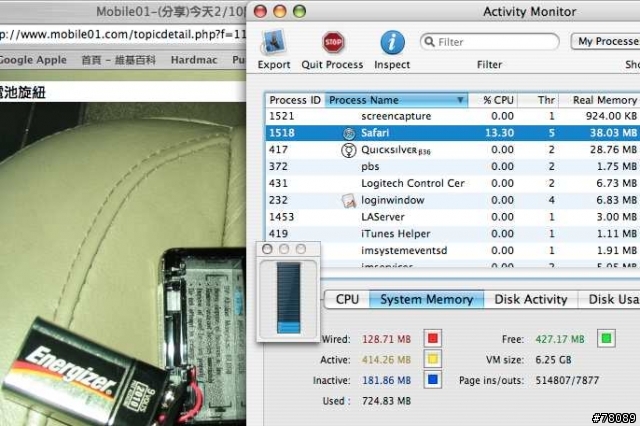Viewport: 640px width, 426px height.
Task: Select the Quicksilver process row
Action: 453,150
